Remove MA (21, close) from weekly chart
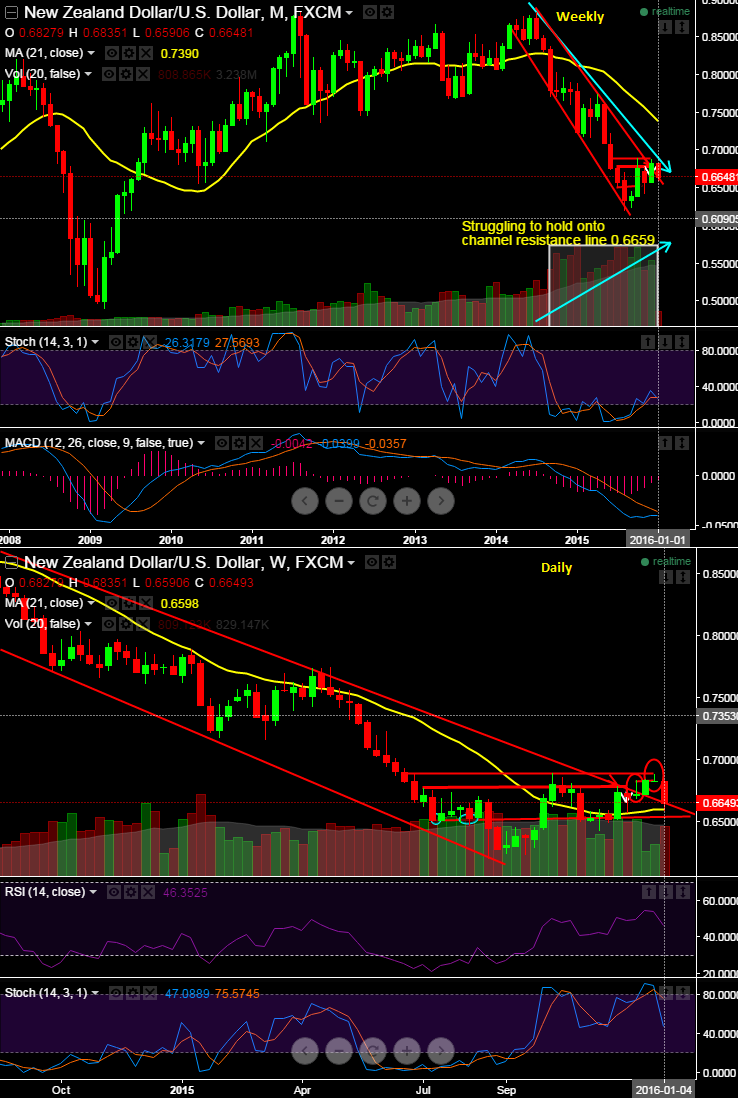738x1100 pixels. (145, 603)
